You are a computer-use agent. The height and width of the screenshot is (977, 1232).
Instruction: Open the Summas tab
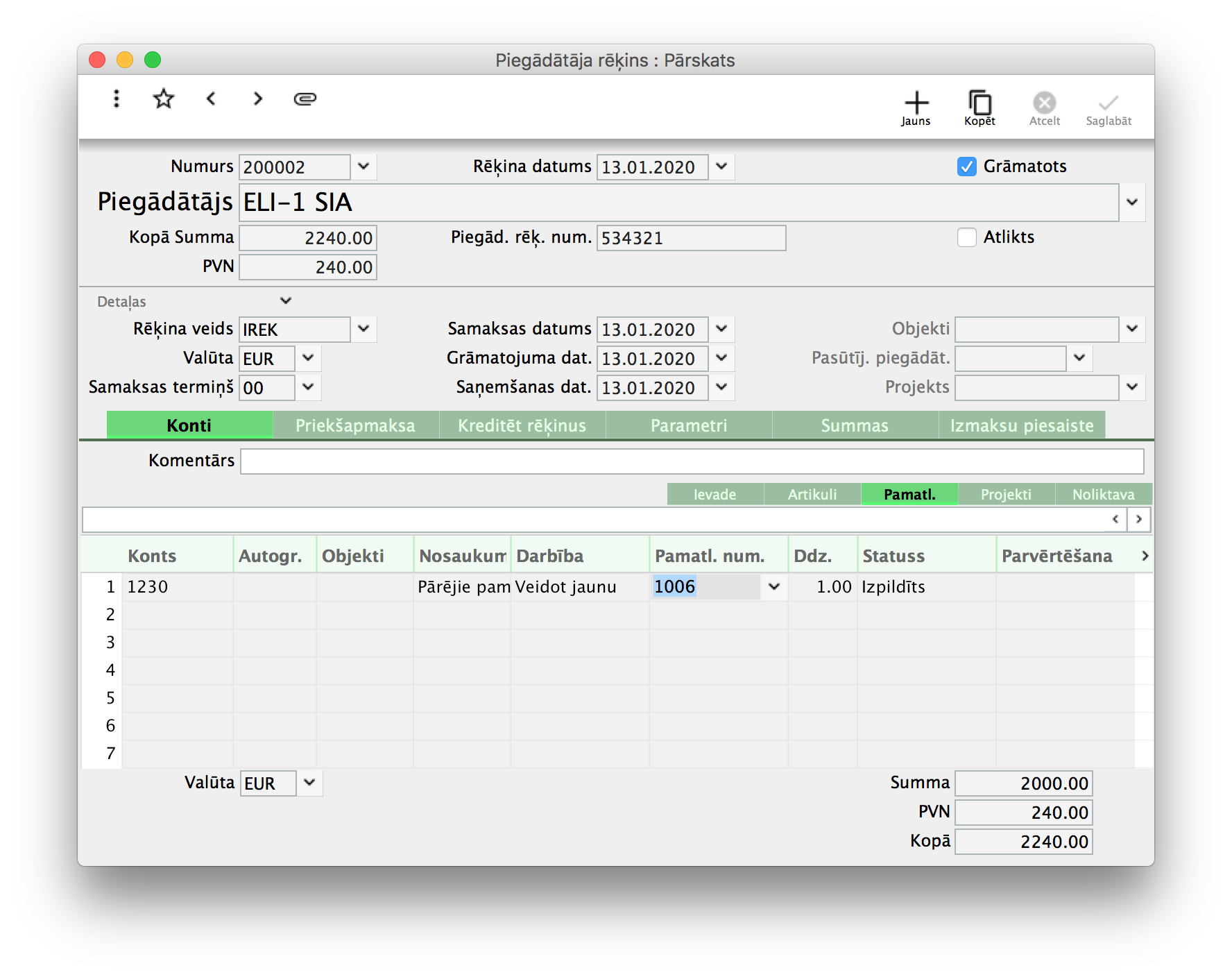(x=855, y=425)
